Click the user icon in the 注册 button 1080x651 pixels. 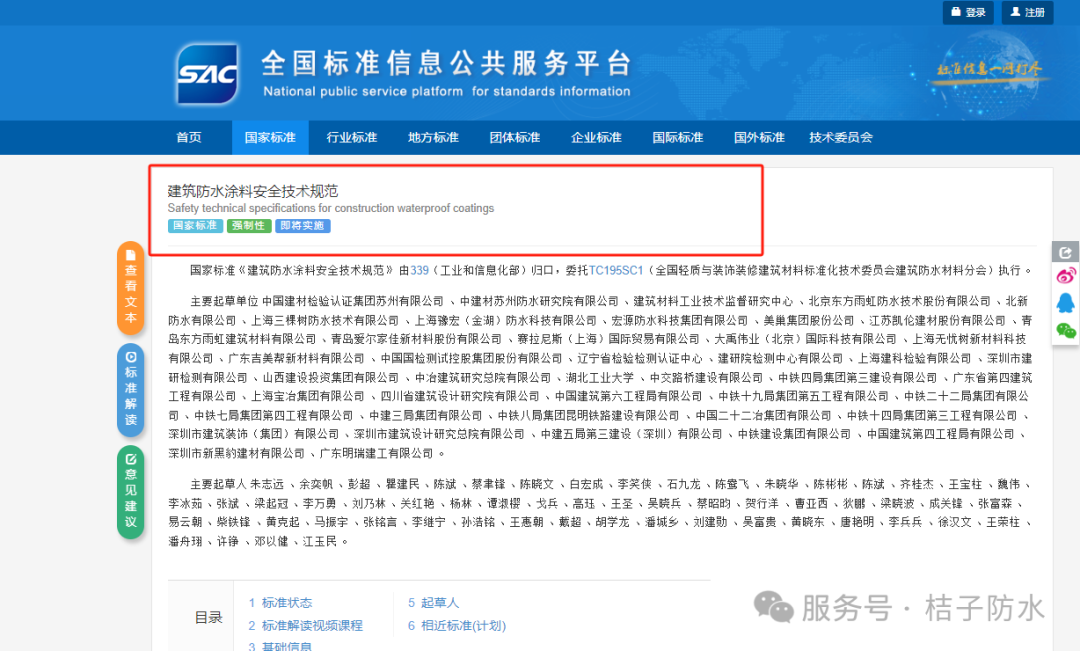point(1014,11)
